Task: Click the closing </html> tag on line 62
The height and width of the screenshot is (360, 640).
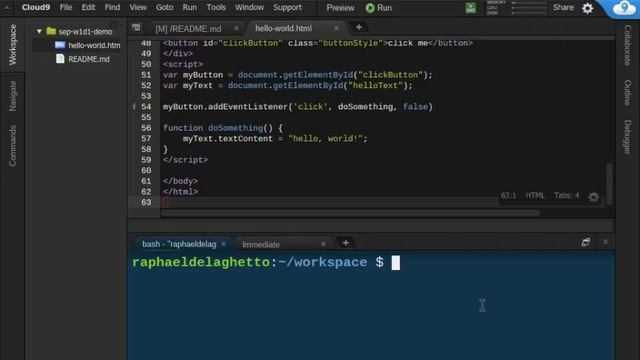Action: pyautogui.click(x=180, y=191)
